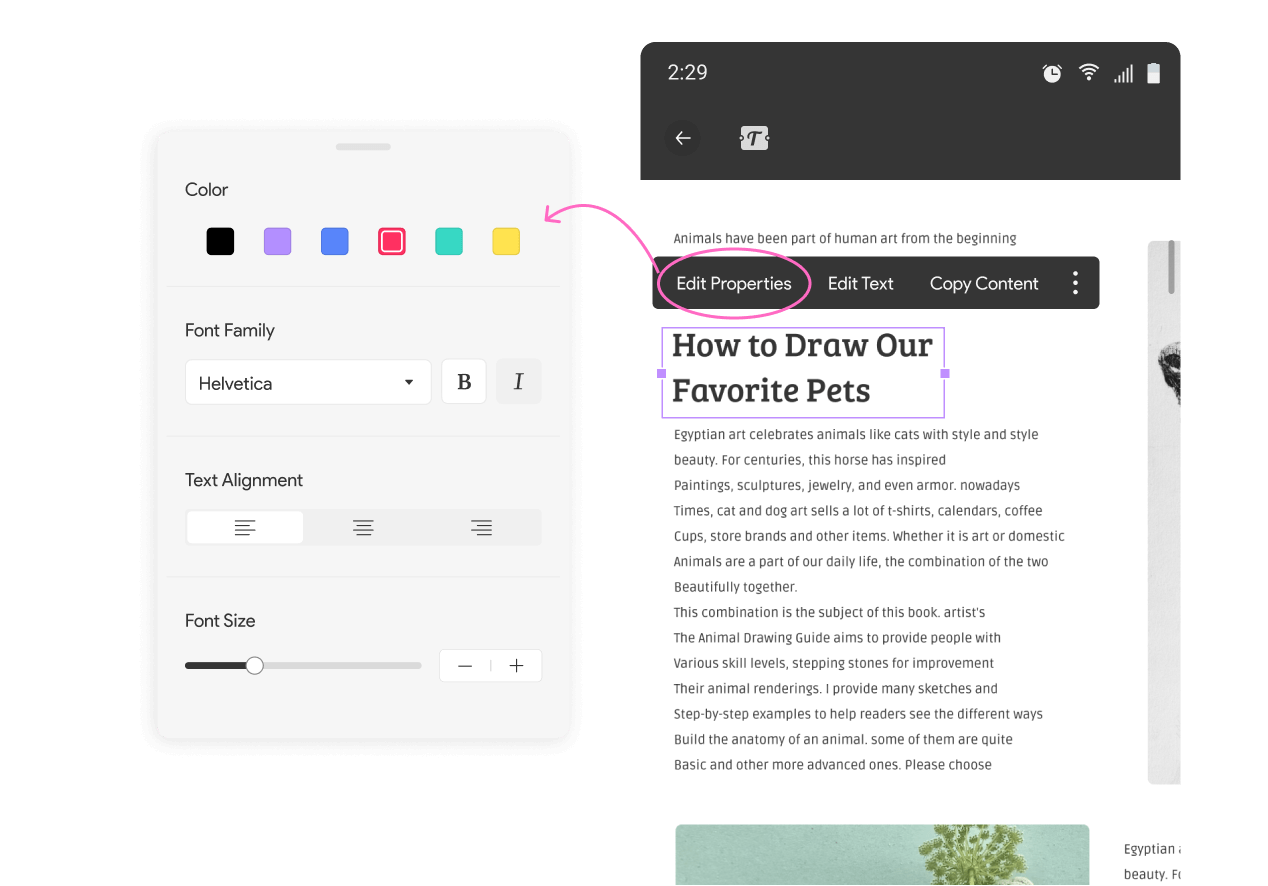
Task: Increase font size with plus button
Action: coord(516,666)
